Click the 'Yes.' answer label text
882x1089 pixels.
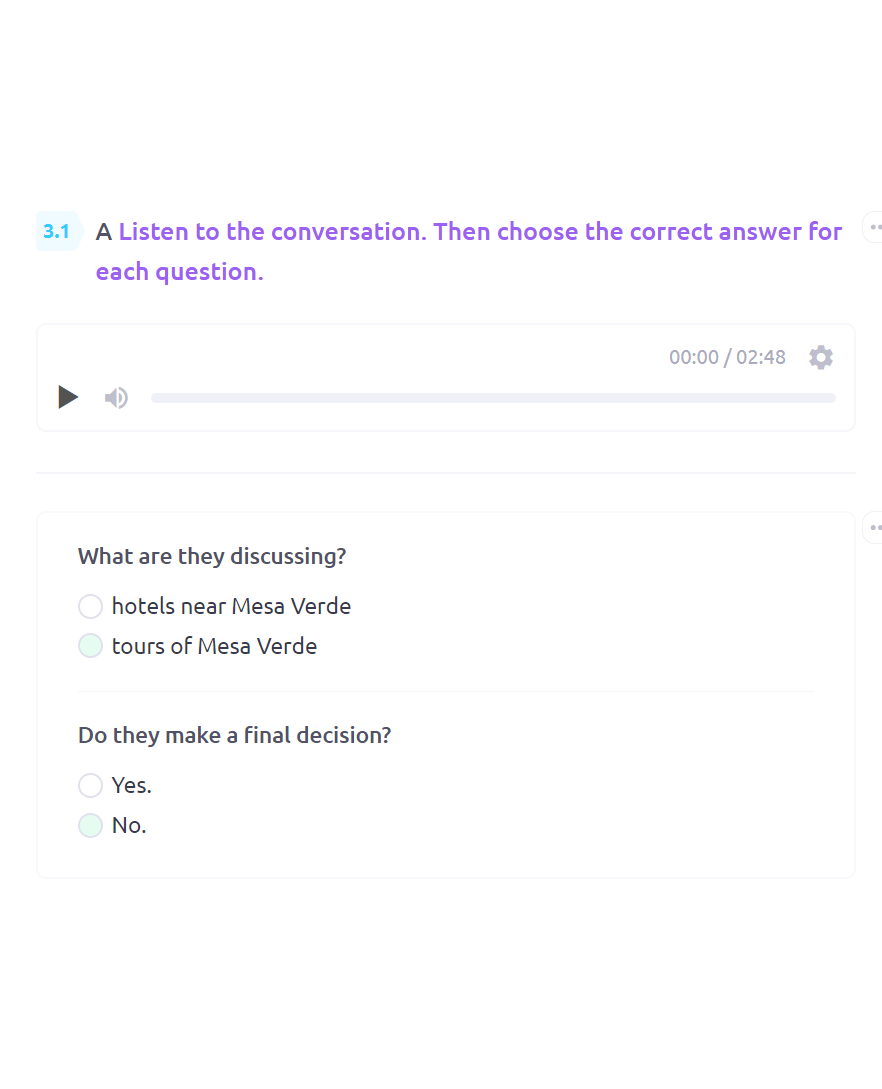click(132, 785)
